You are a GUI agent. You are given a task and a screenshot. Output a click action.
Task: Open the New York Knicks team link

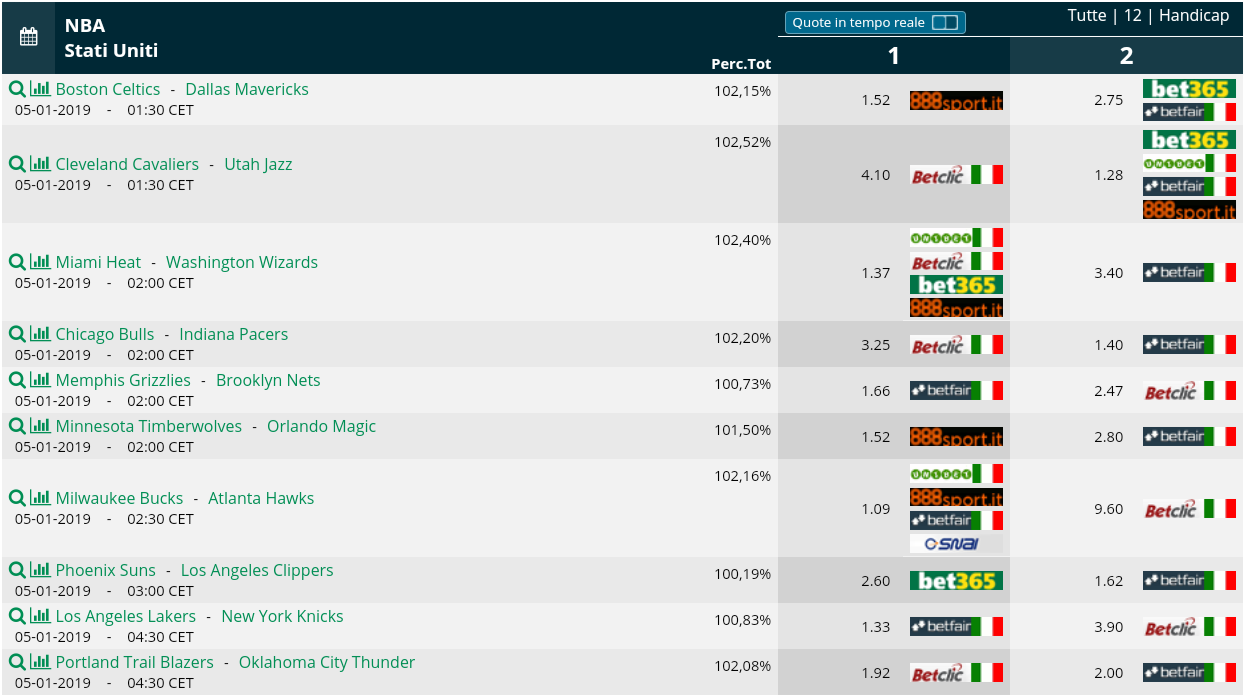[x=282, y=616]
